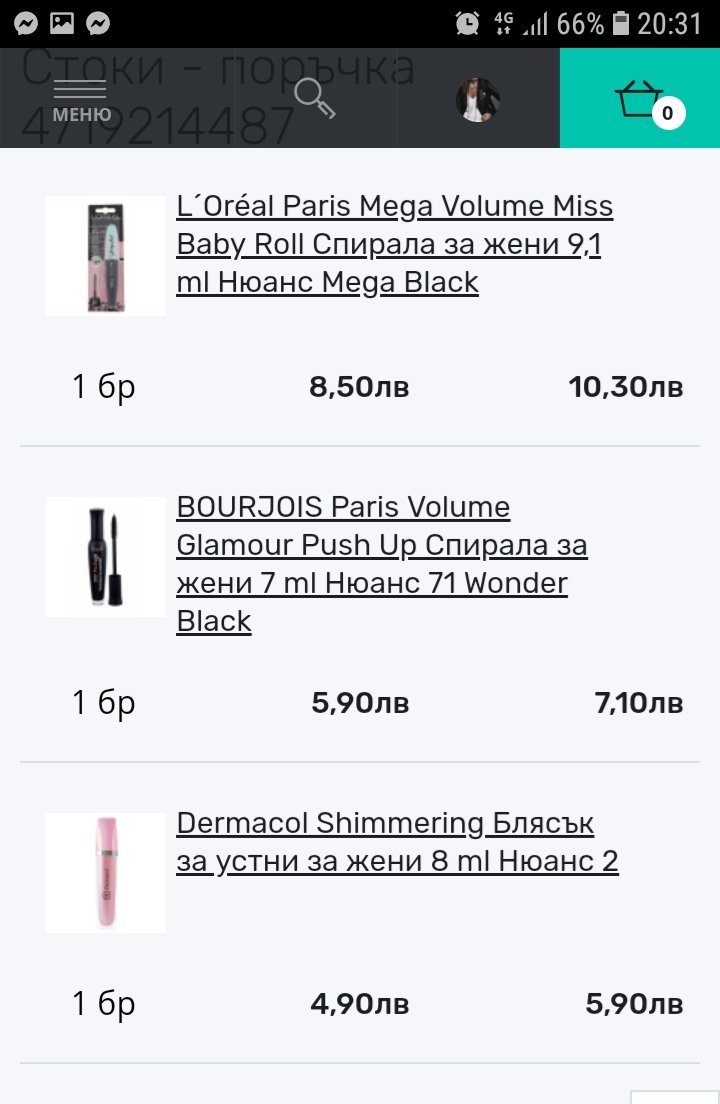
Task: View the BOURJOIS mascara product thumbnail
Action: (106, 556)
